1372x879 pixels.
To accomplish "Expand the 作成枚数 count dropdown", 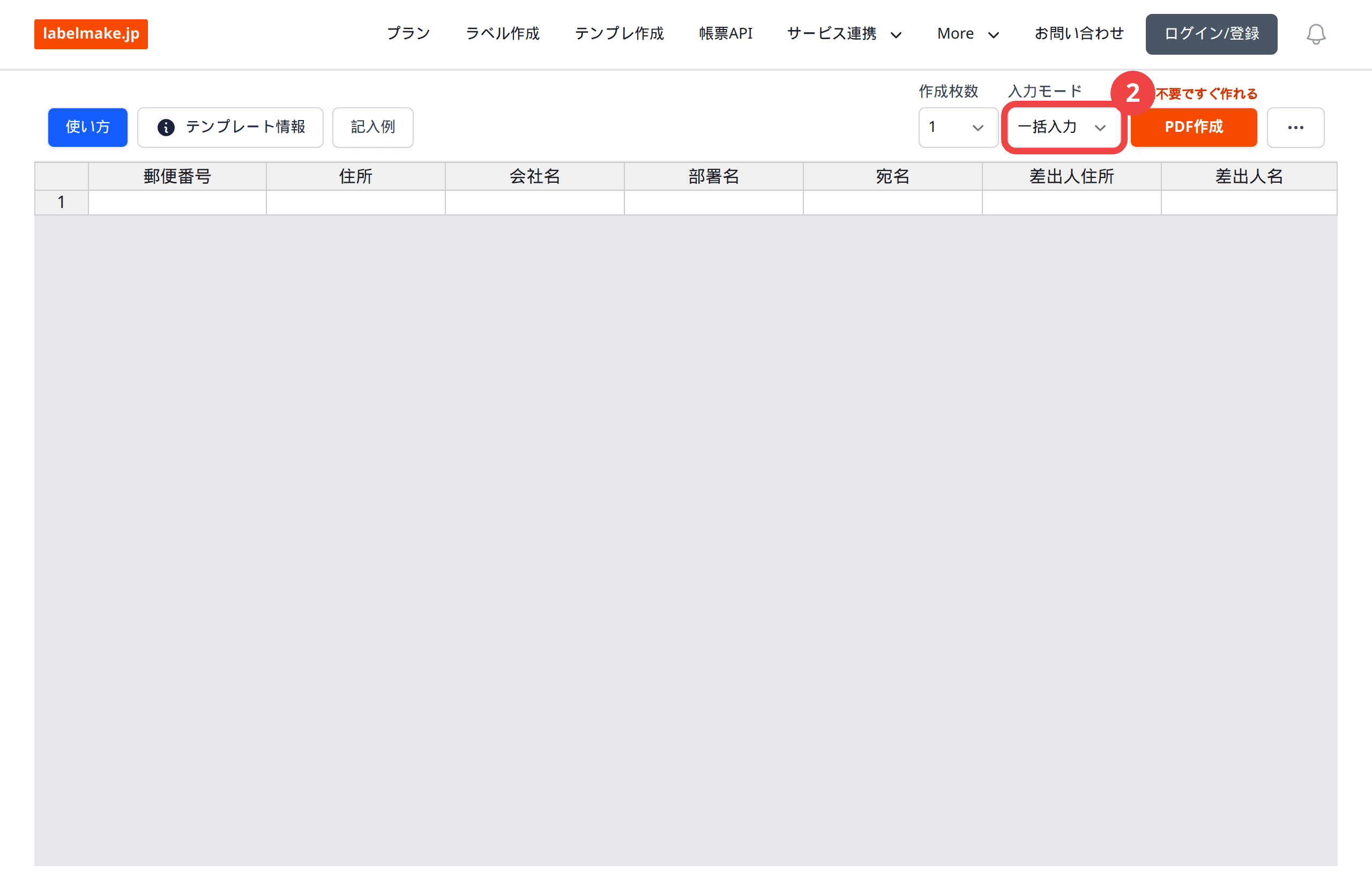I will pyautogui.click(x=958, y=127).
